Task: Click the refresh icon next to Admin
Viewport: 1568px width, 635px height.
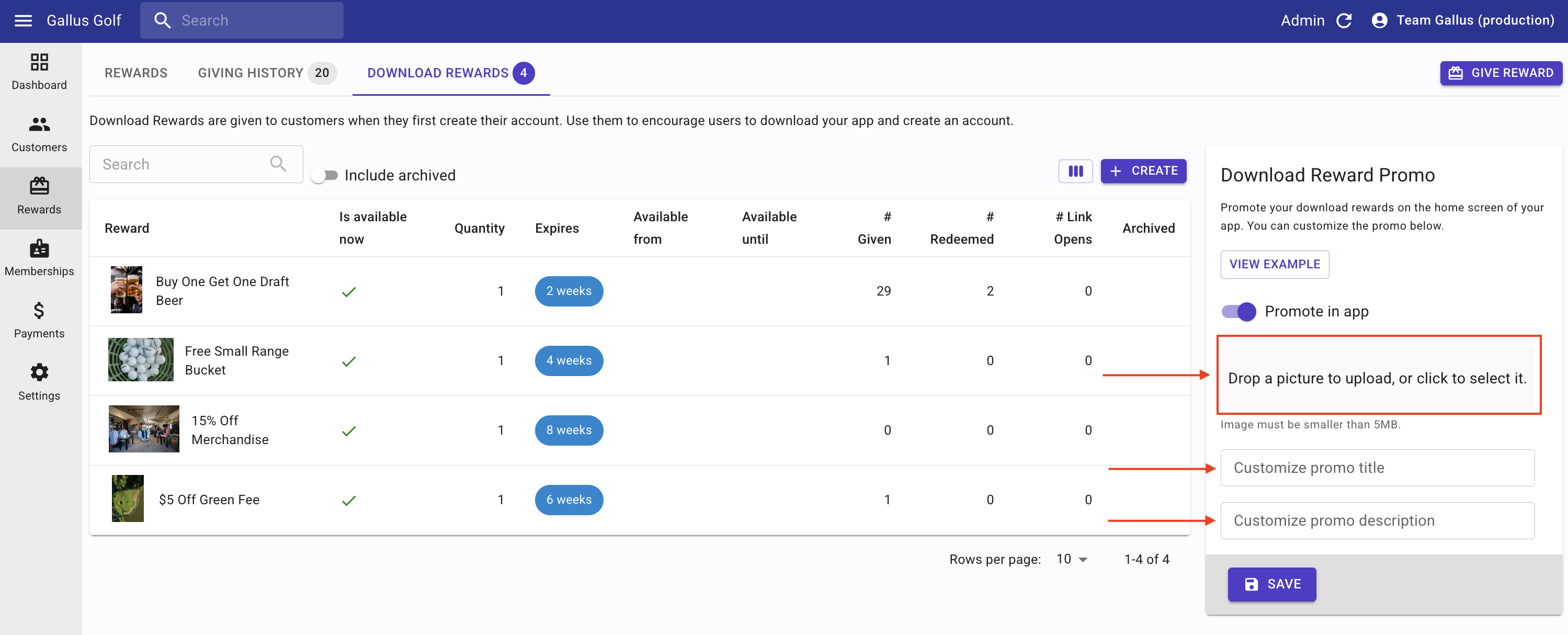Action: click(1344, 21)
